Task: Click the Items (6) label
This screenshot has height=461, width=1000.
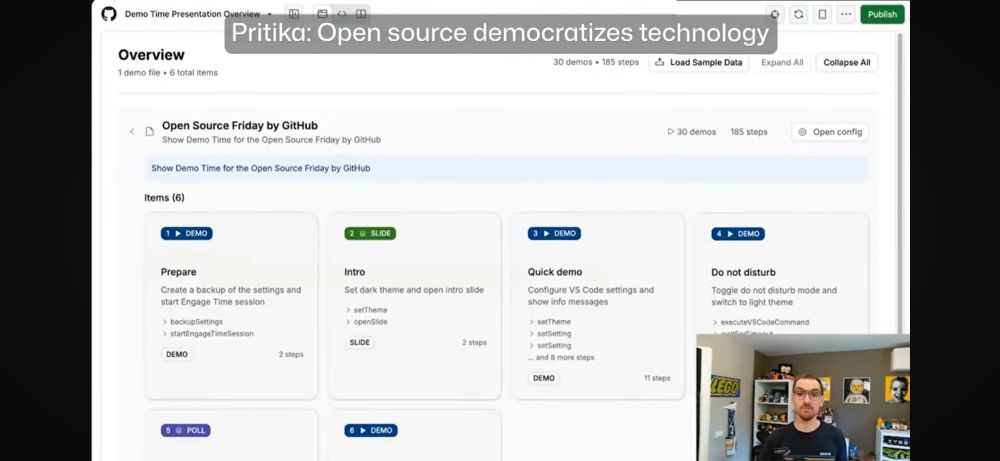Action: pyautogui.click(x=165, y=198)
